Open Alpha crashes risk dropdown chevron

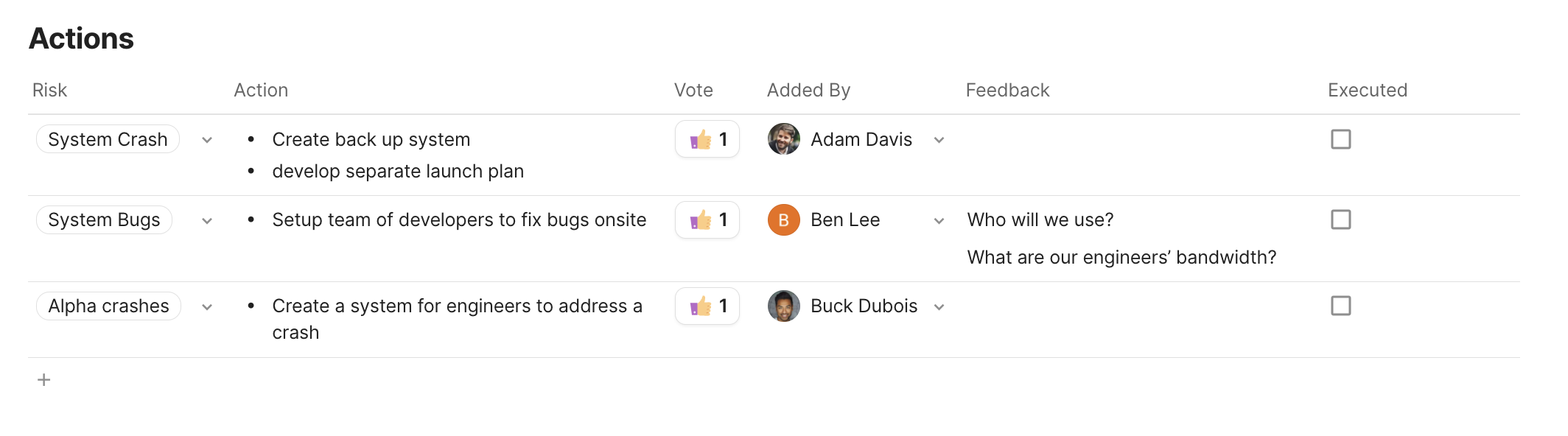[x=207, y=307]
